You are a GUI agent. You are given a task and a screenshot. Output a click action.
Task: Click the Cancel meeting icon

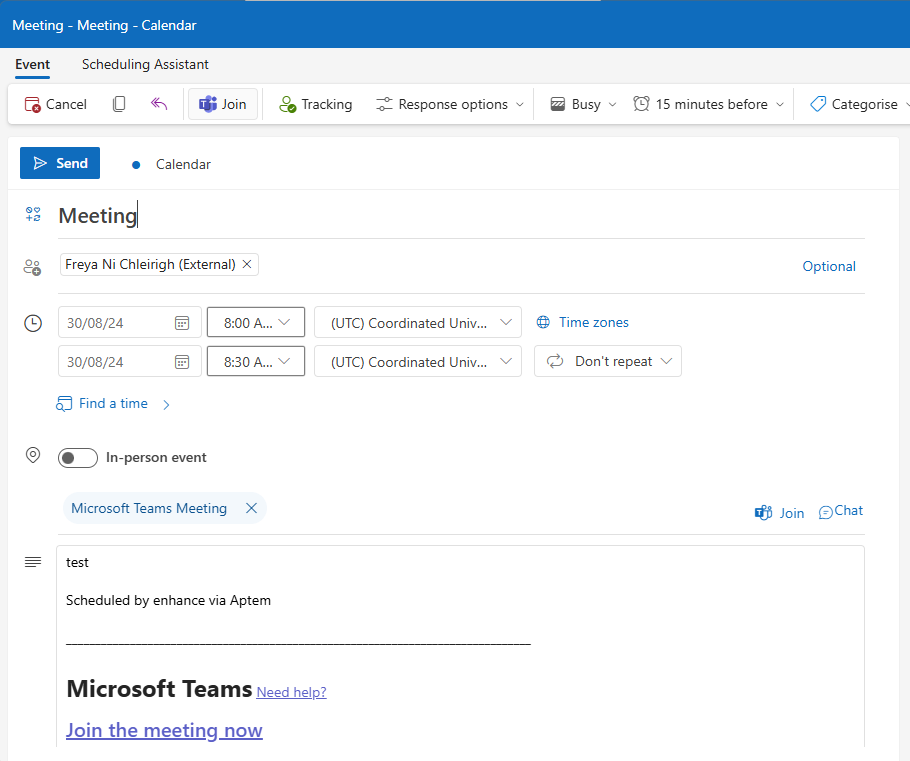tap(32, 104)
